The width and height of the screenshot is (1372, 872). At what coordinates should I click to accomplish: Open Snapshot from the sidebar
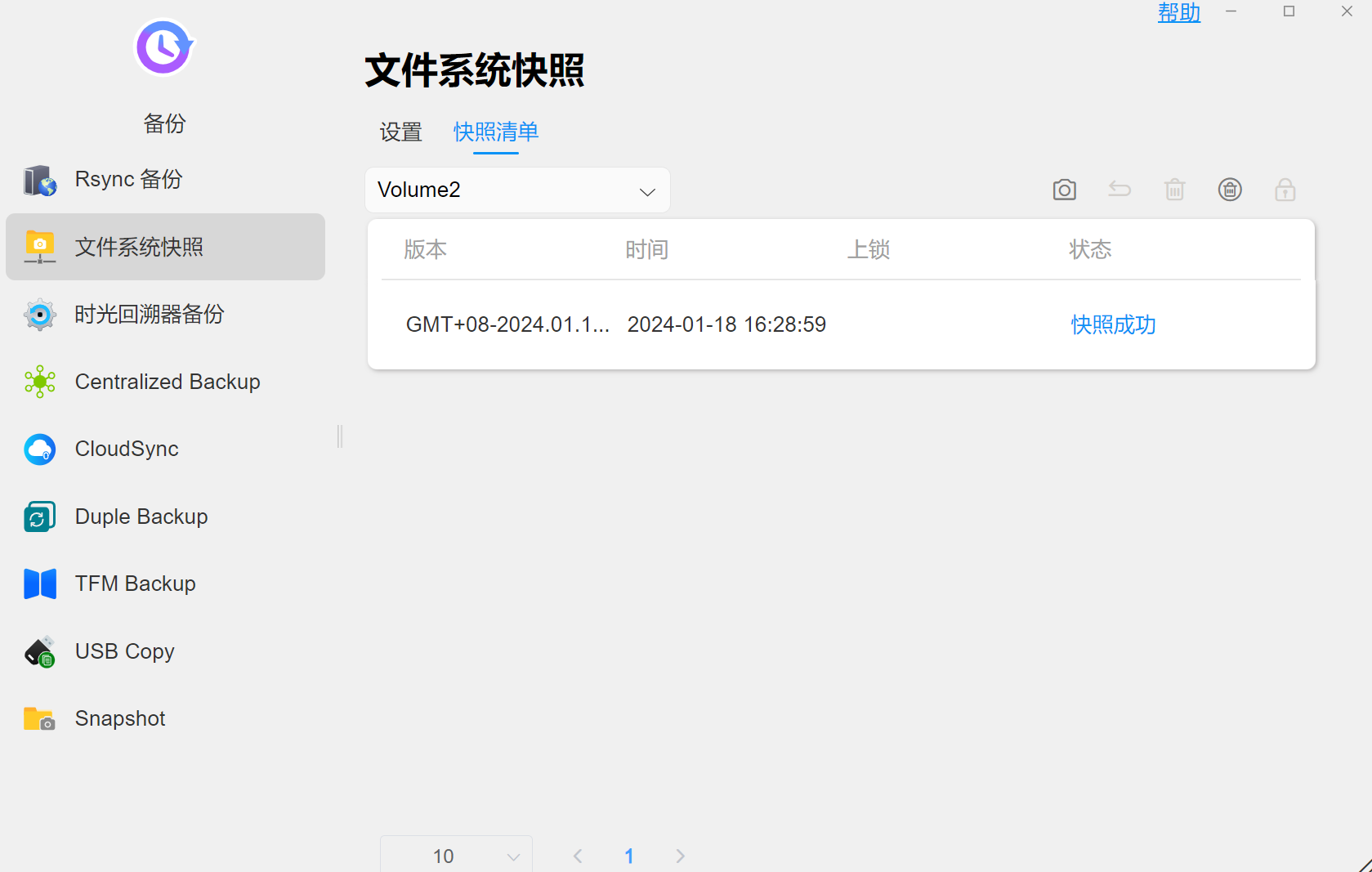pos(119,718)
